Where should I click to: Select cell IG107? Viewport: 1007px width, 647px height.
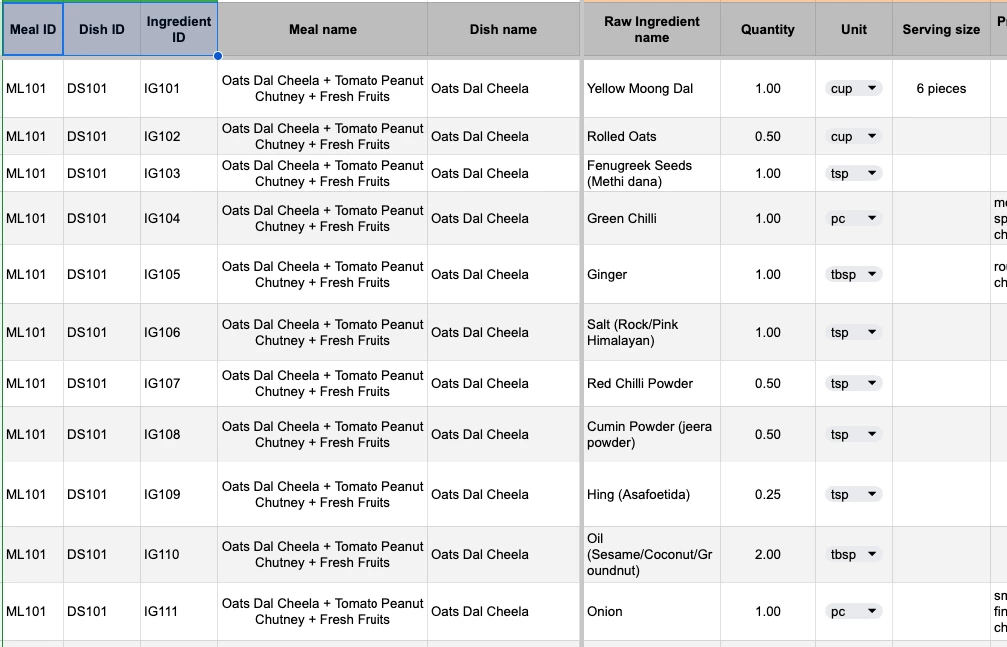click(179, 384)
